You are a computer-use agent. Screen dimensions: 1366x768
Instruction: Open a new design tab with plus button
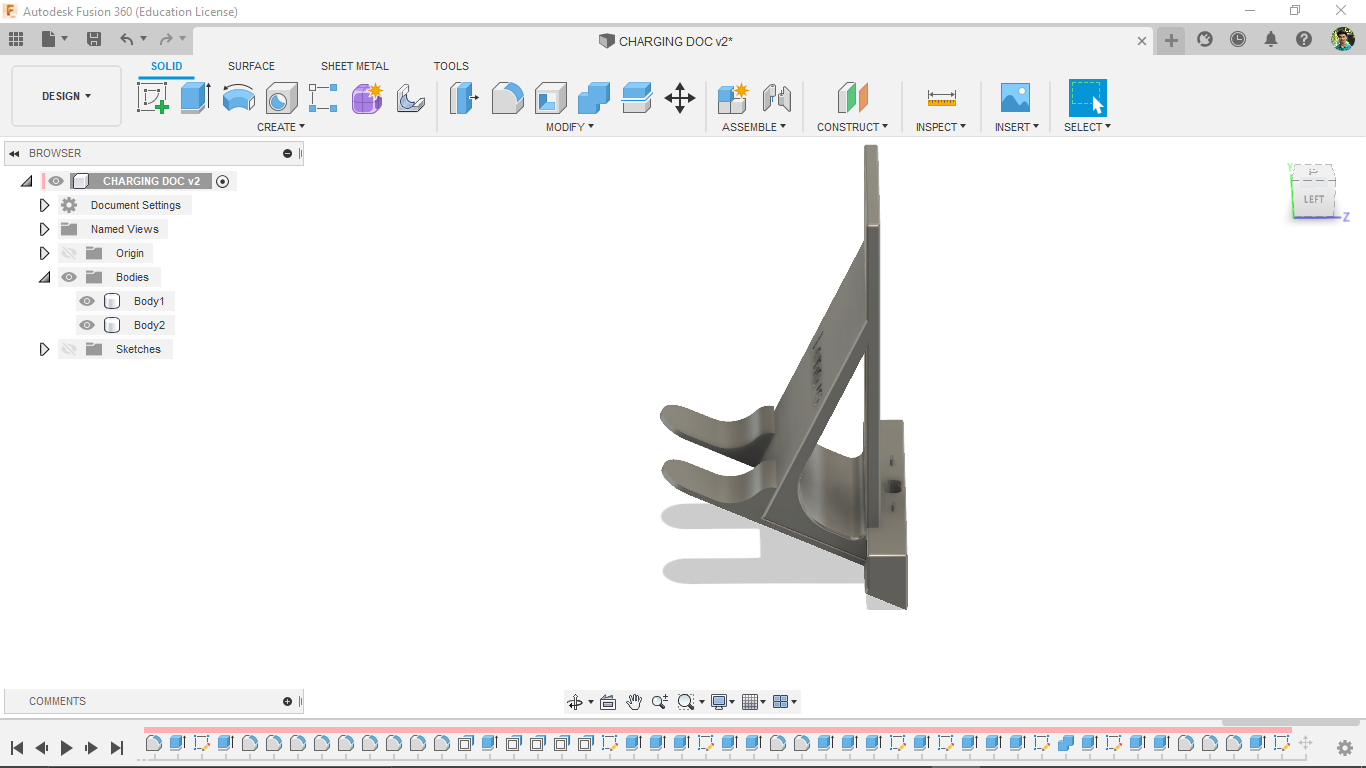1171,40
